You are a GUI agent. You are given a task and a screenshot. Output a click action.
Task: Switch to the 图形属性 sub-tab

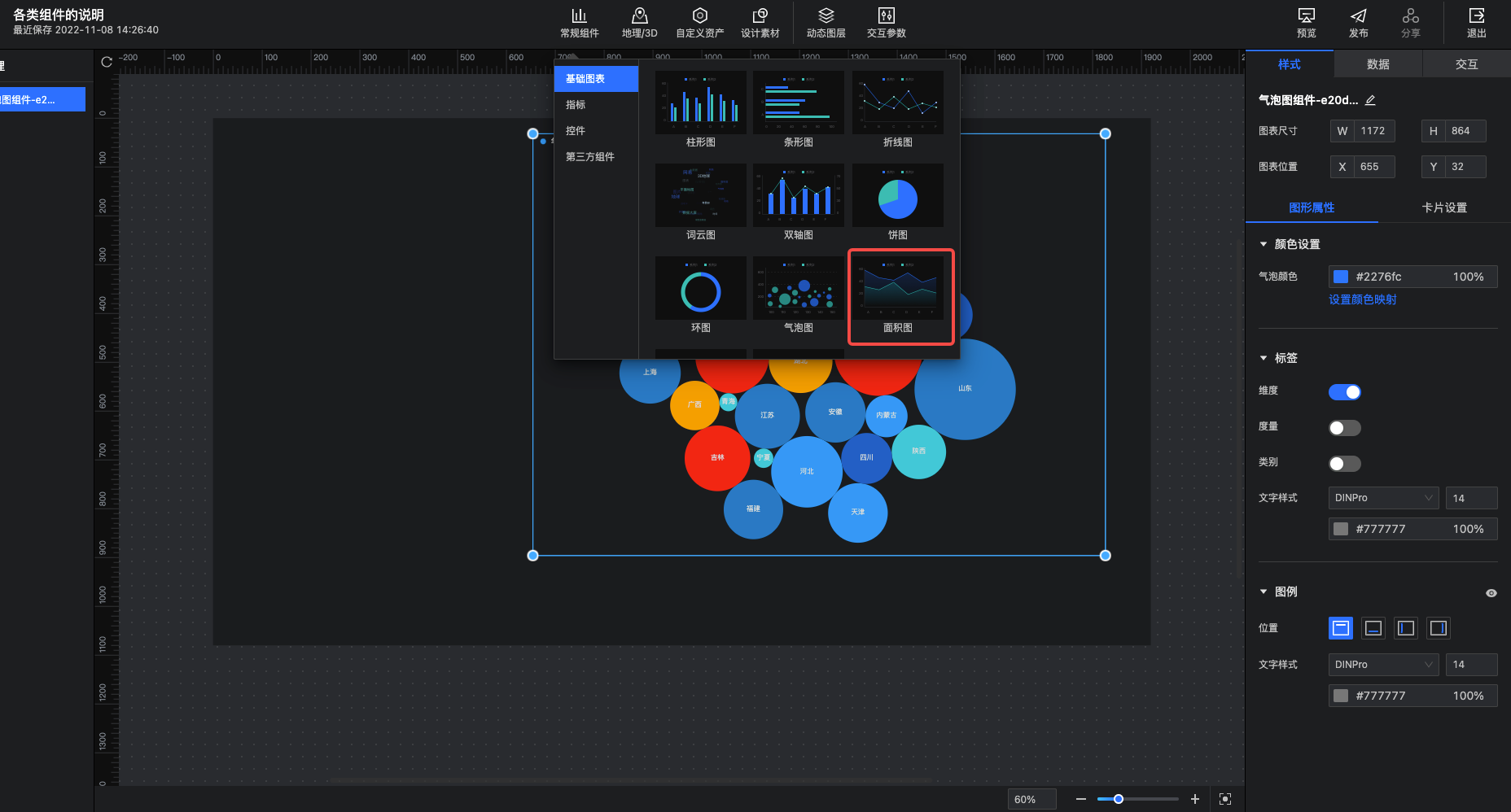[x=1312, y=207]
